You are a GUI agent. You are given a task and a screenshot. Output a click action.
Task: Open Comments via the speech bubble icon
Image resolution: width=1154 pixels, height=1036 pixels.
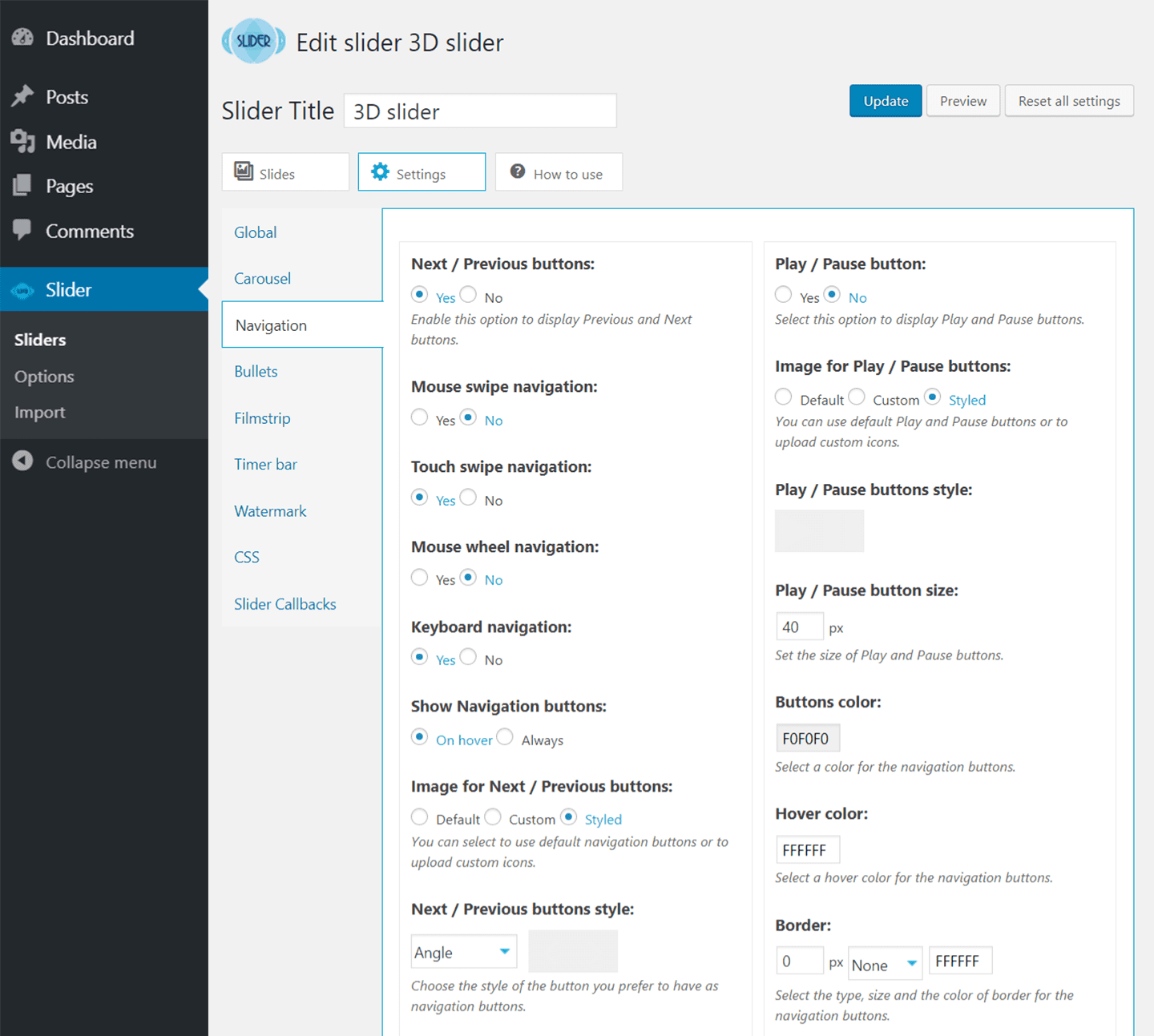[22, 231]
